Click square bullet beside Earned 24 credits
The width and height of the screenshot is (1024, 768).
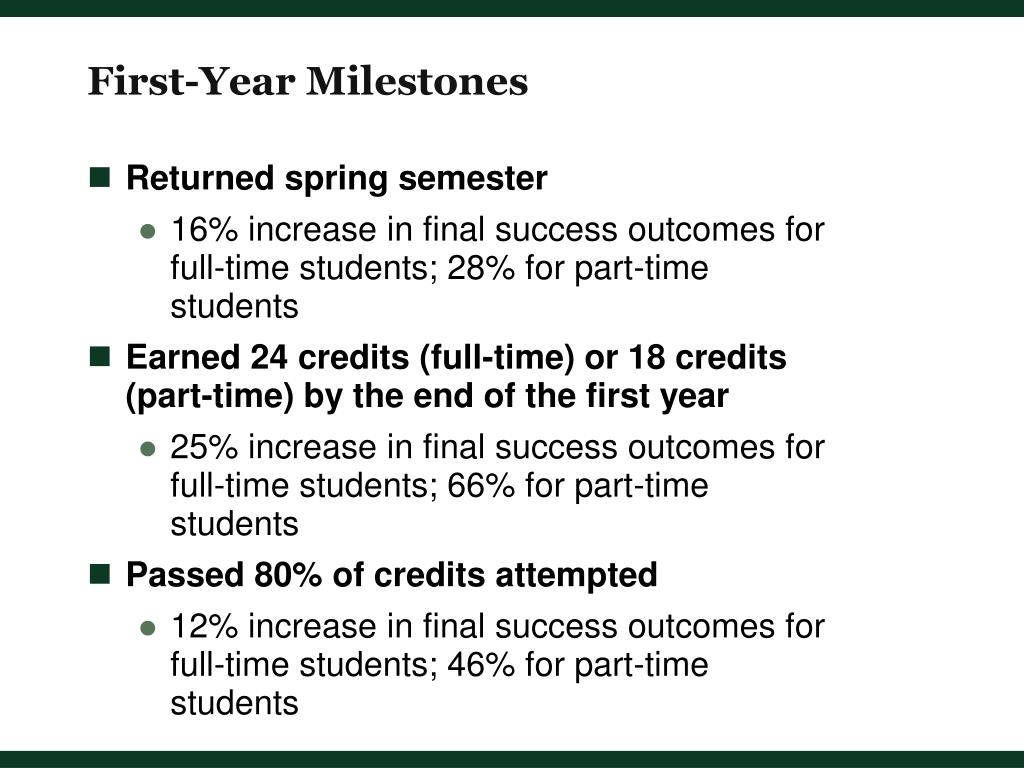point(99,356)
